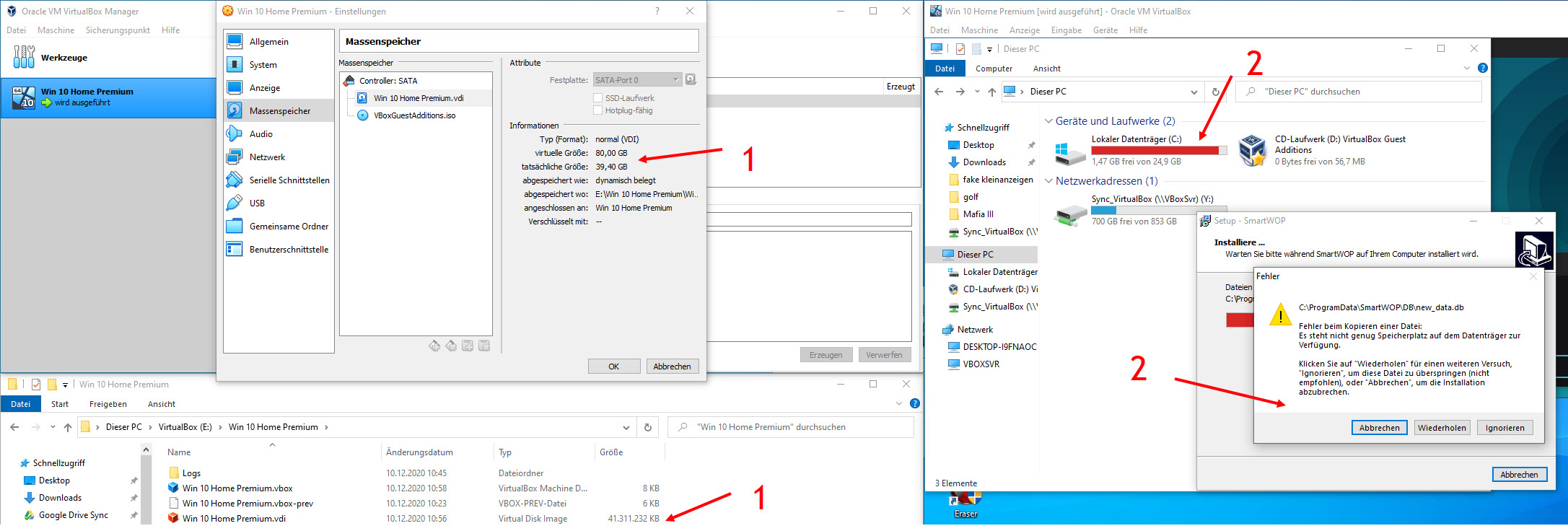This screenshot has height=531, width=1568.
Task: Collapse Geräte und Laufwerke group
Action: 1048,121
